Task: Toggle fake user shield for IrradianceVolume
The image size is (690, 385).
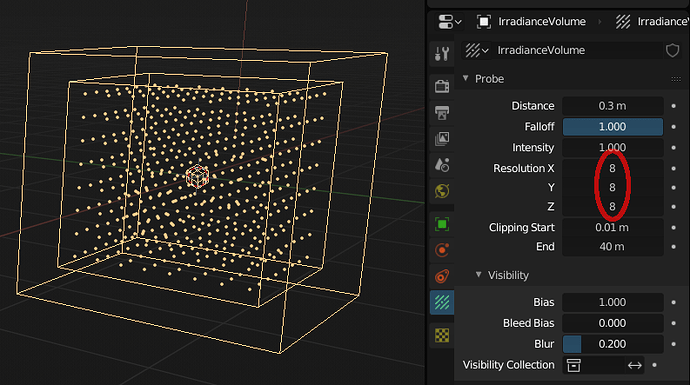Action: [x=672, y=51]
